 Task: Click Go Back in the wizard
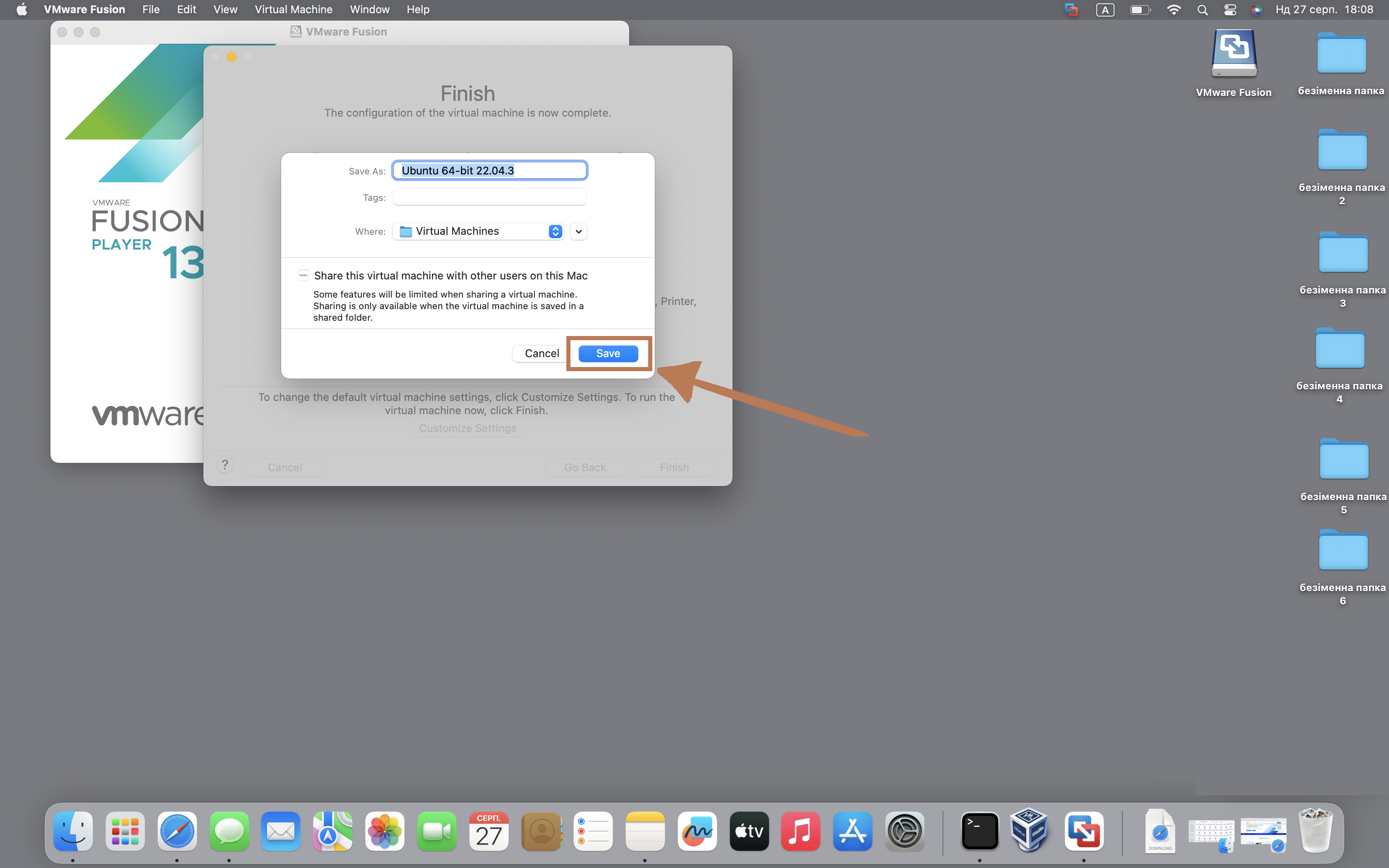pyautogui.click(x=585, y=467)
